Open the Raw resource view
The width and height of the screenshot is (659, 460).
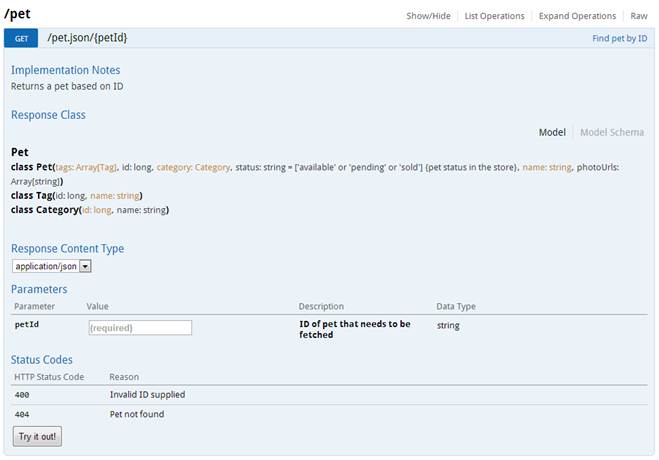[x=638, y=16]
